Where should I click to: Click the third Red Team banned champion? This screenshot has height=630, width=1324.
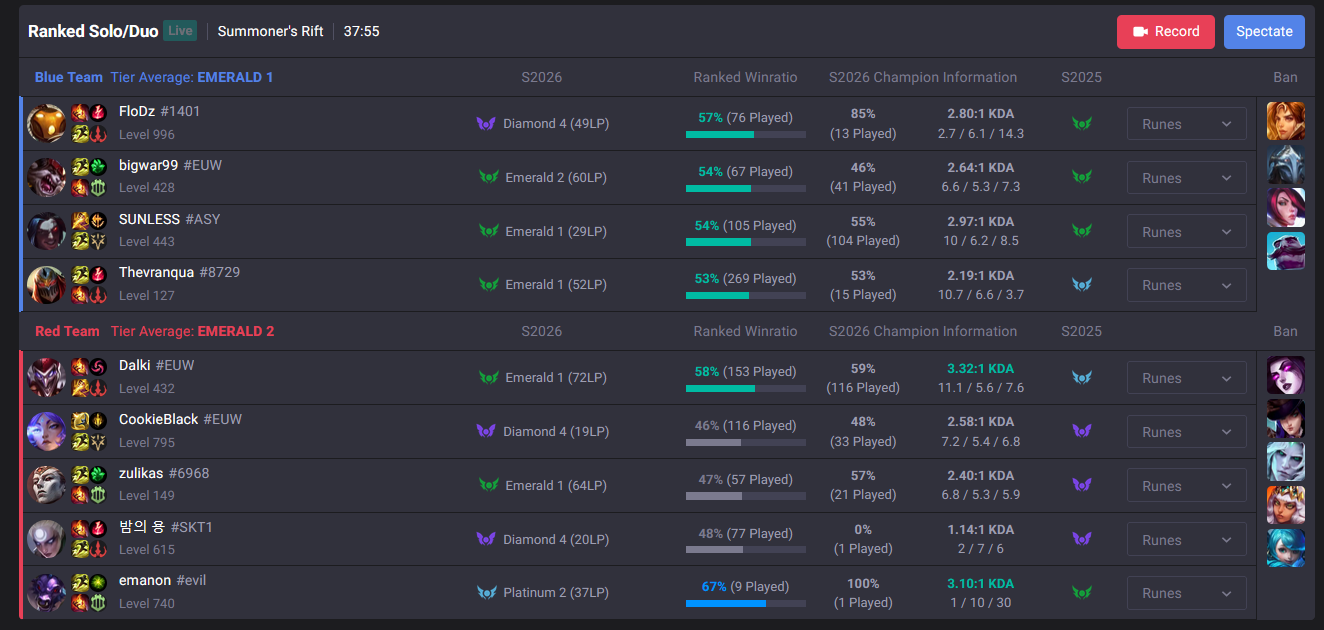1286,461
